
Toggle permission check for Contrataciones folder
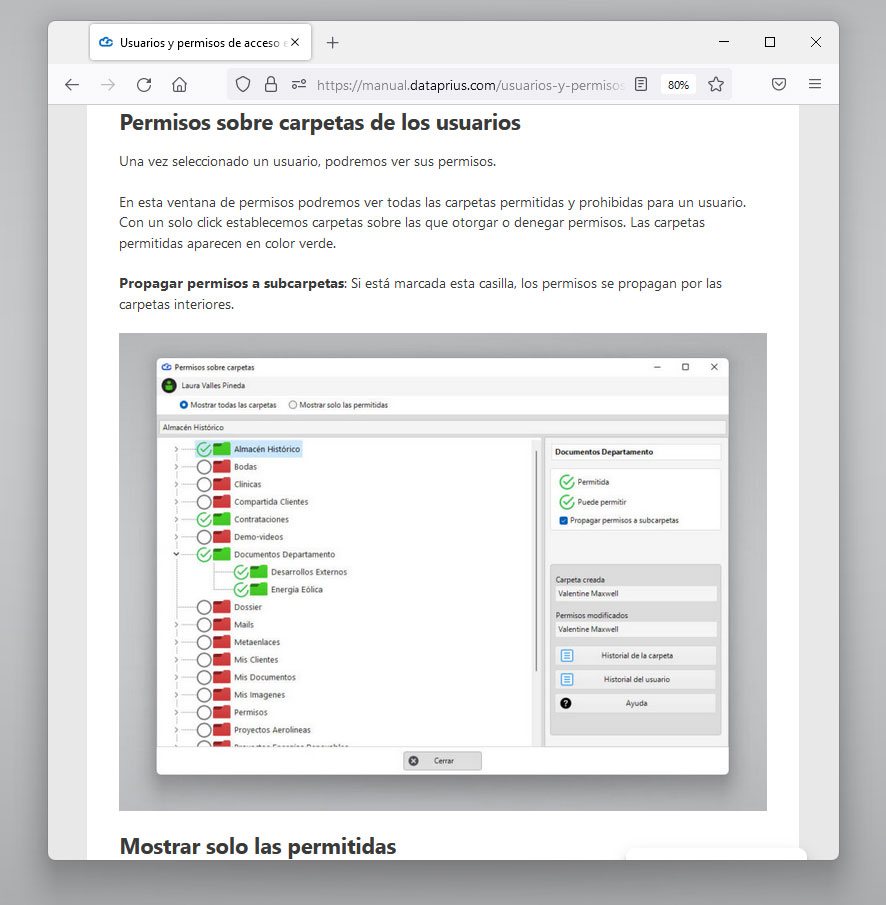pyautogui.click(x=204, y=520)
